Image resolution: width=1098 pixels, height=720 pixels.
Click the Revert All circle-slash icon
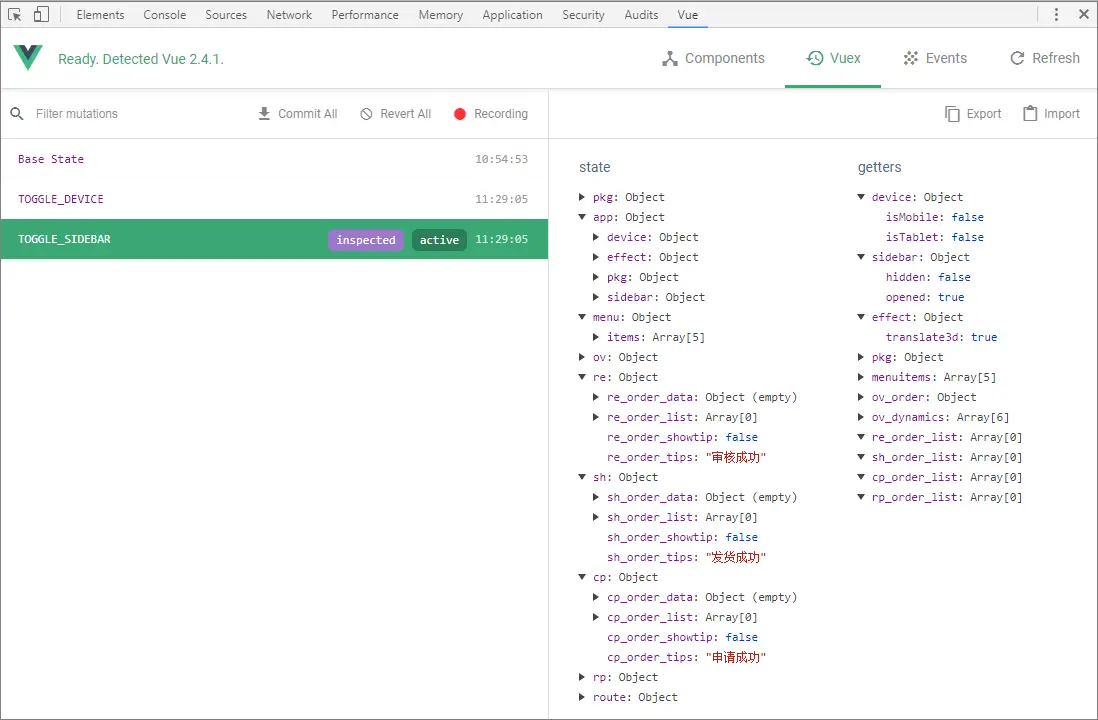pos(366,113)
